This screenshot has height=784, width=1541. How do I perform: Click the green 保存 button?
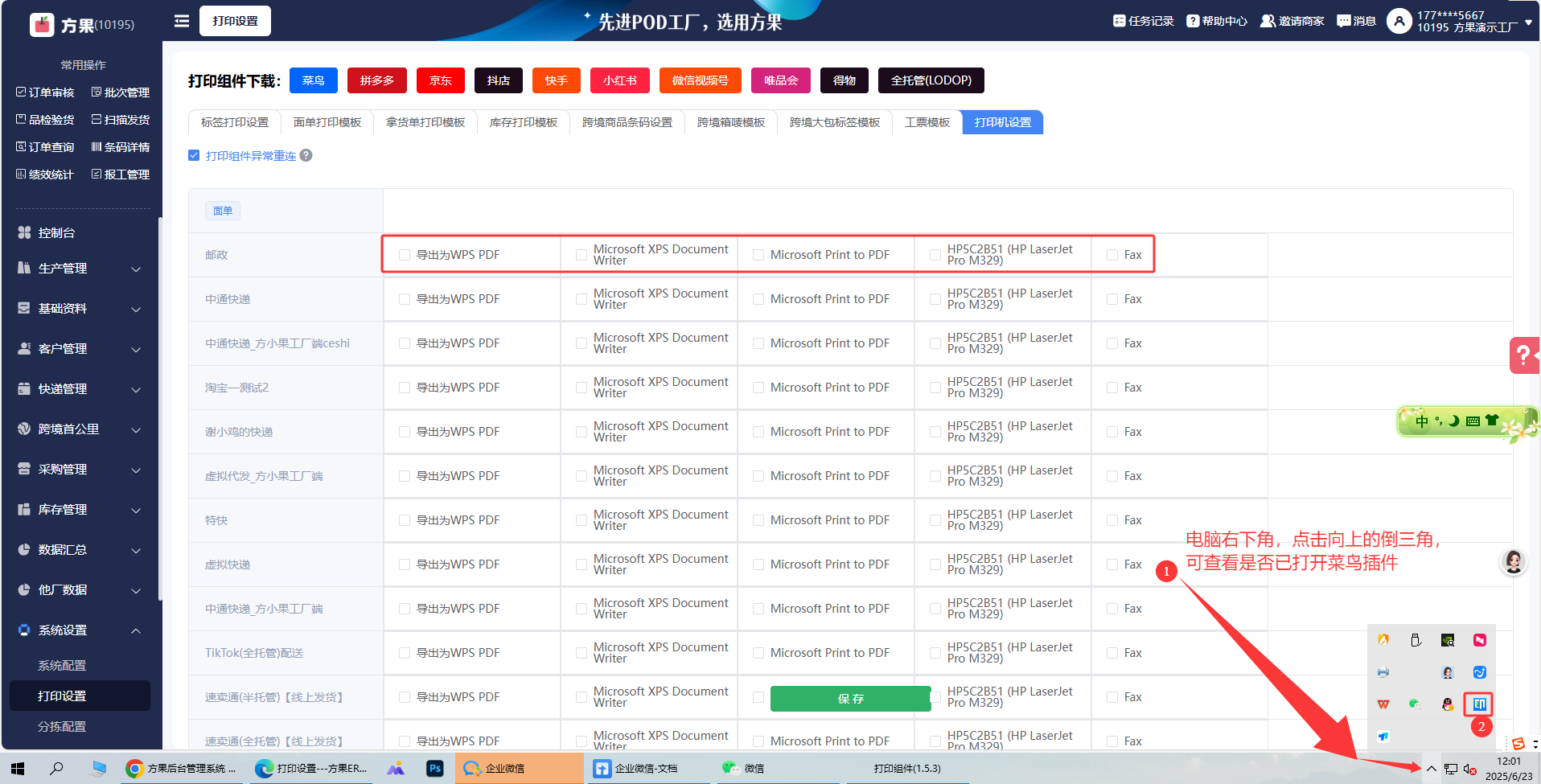click(x=850, y=699)
